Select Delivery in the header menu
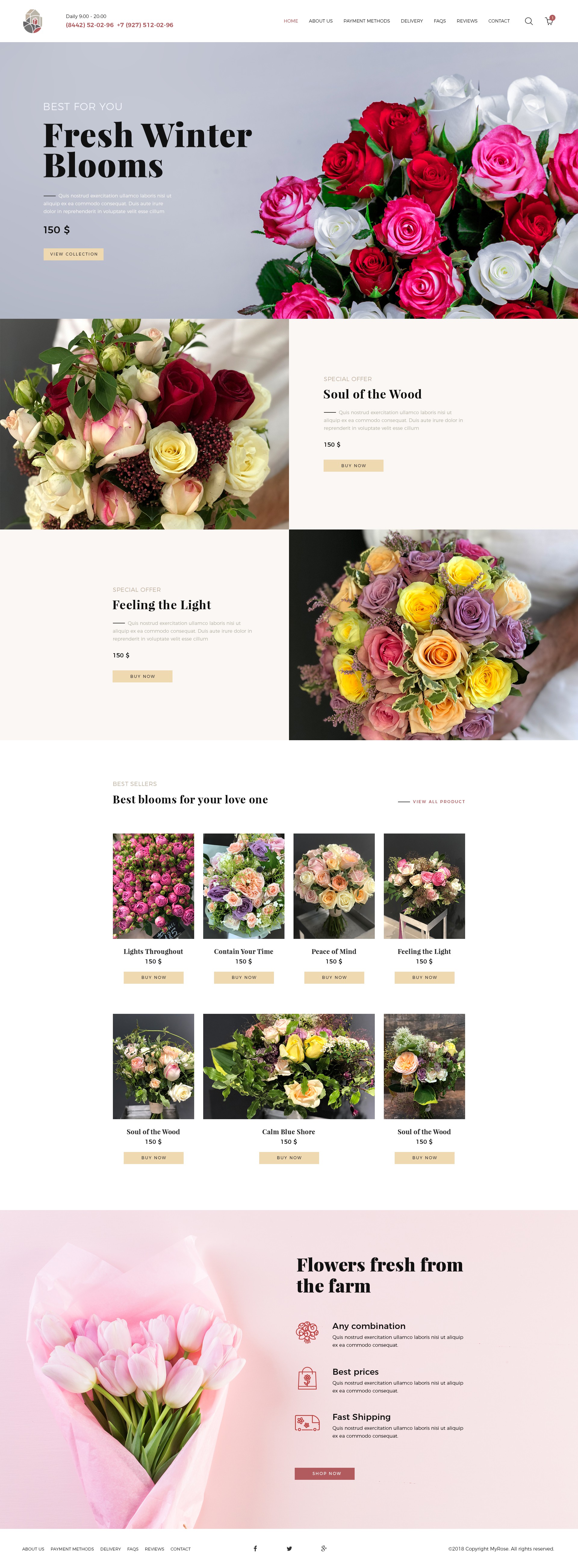This screenshot has height=1568, width=578. 412,21
